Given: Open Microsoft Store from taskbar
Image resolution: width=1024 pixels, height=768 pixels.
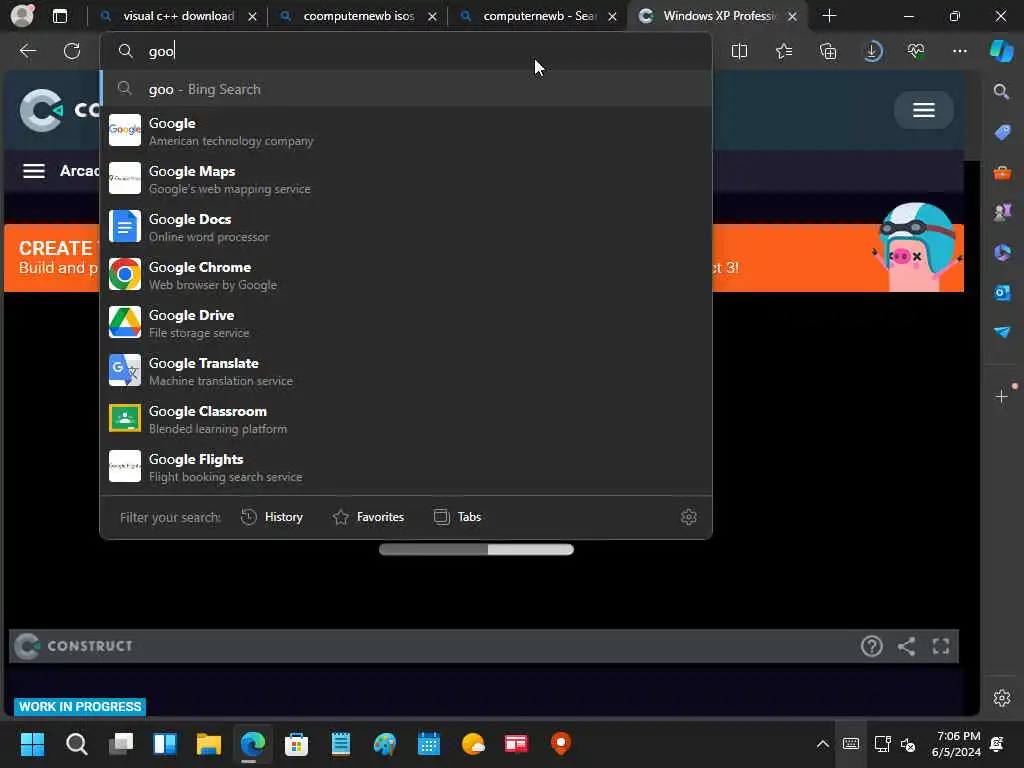Looking at the screenshot, I should [x=296, y=744].
